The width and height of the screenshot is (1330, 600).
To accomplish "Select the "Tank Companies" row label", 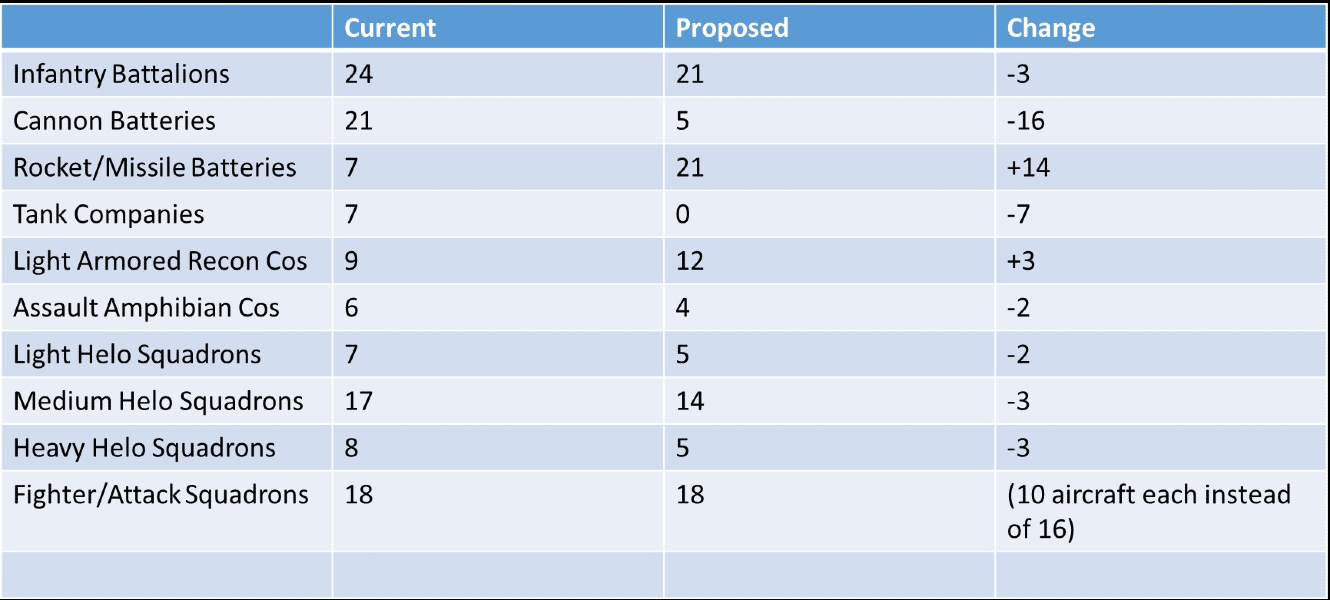I will tap(108, 215).
